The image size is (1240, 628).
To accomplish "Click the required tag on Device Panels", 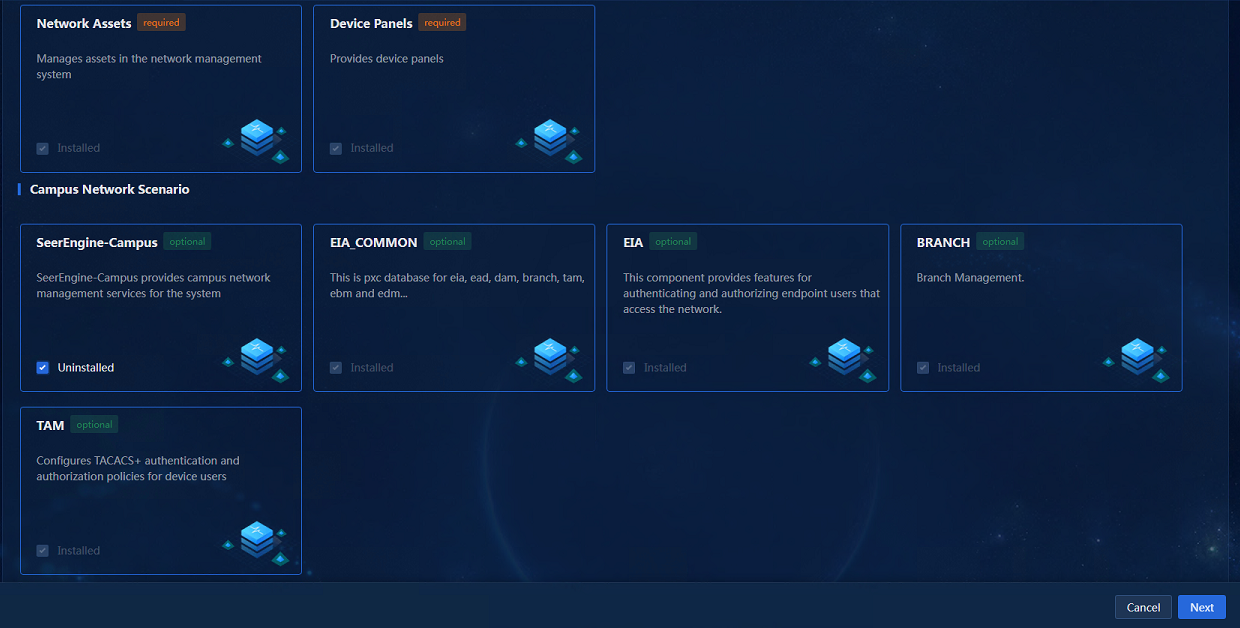I will click(x=442, y=22).
